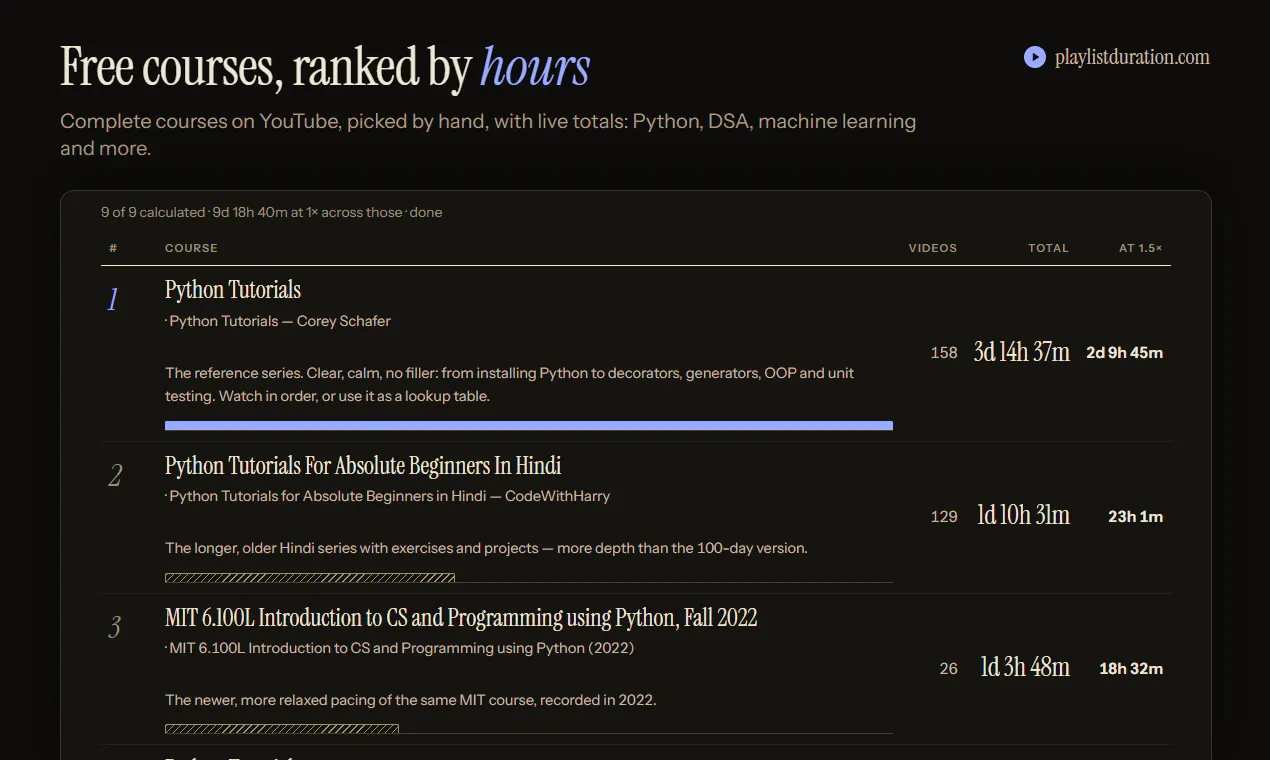Image resolution: width=1270 pixels, height=760 pixels.
Task: Click the hatched duration bar for MIT 6.100L
Action: click(282, 729)
